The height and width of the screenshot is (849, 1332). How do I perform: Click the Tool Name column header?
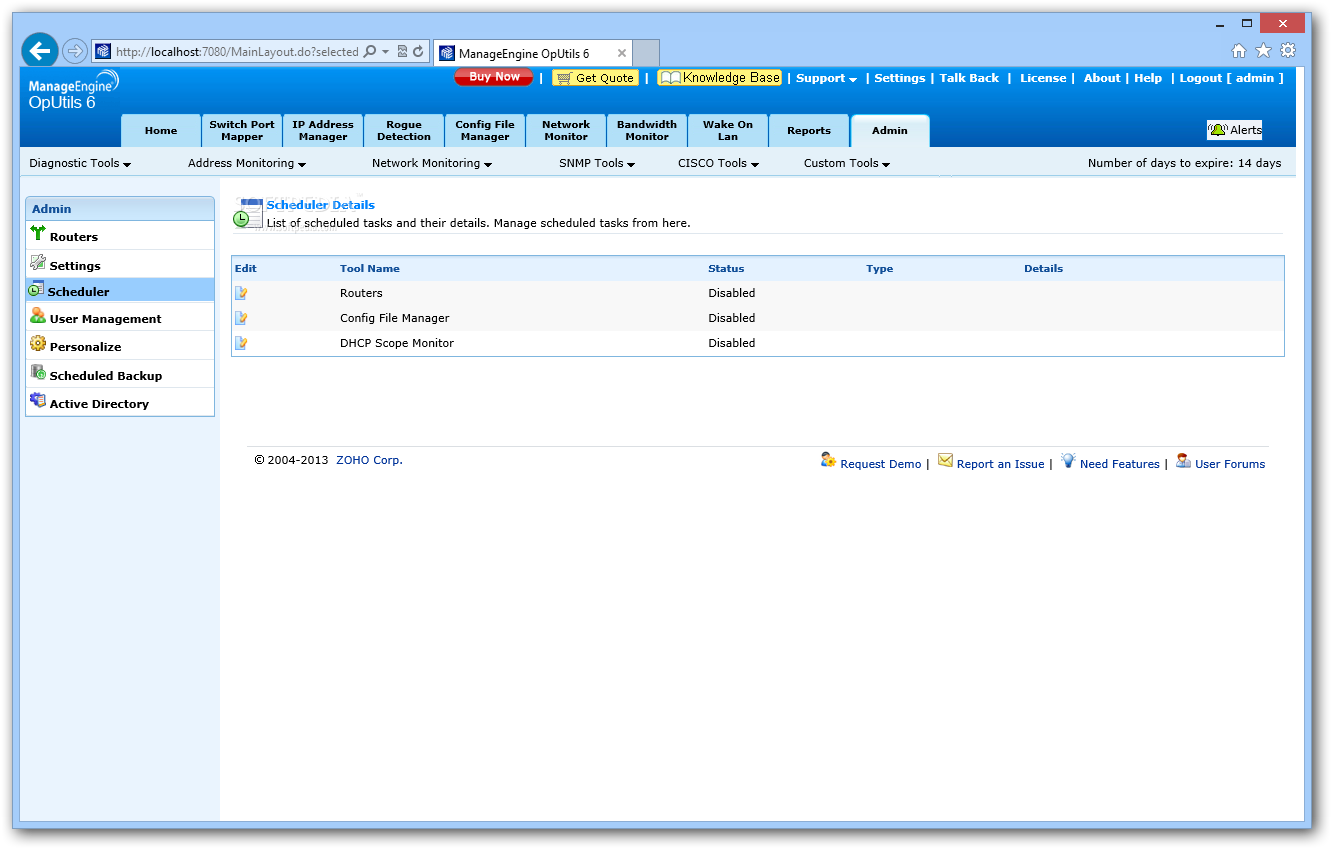pos(370,268)
